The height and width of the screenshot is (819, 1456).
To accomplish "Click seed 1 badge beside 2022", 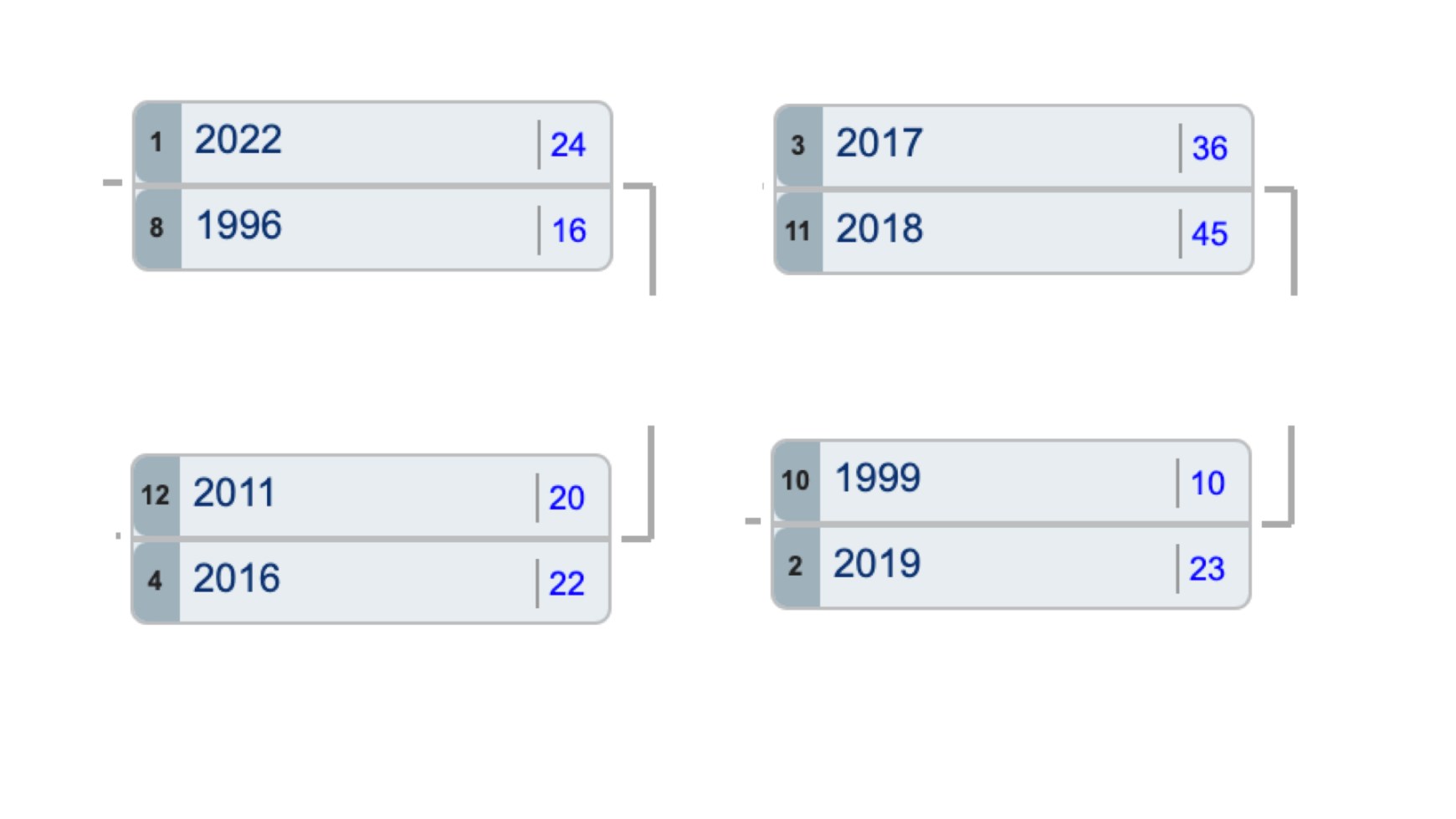I will [156, 143].
